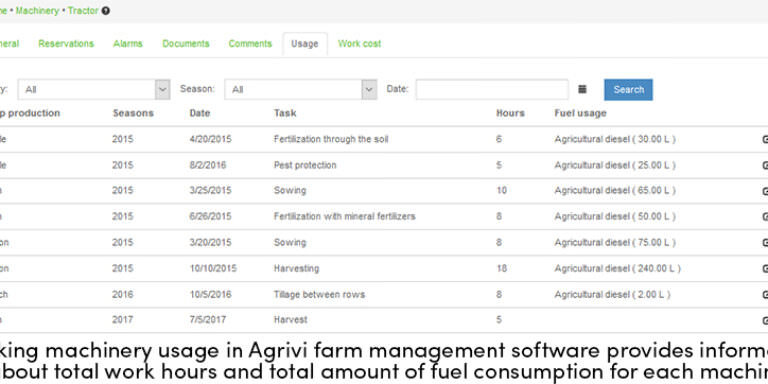Click the 18 hours value
Viewport: 768px width, 384px height.
click(x=502, y=268)
